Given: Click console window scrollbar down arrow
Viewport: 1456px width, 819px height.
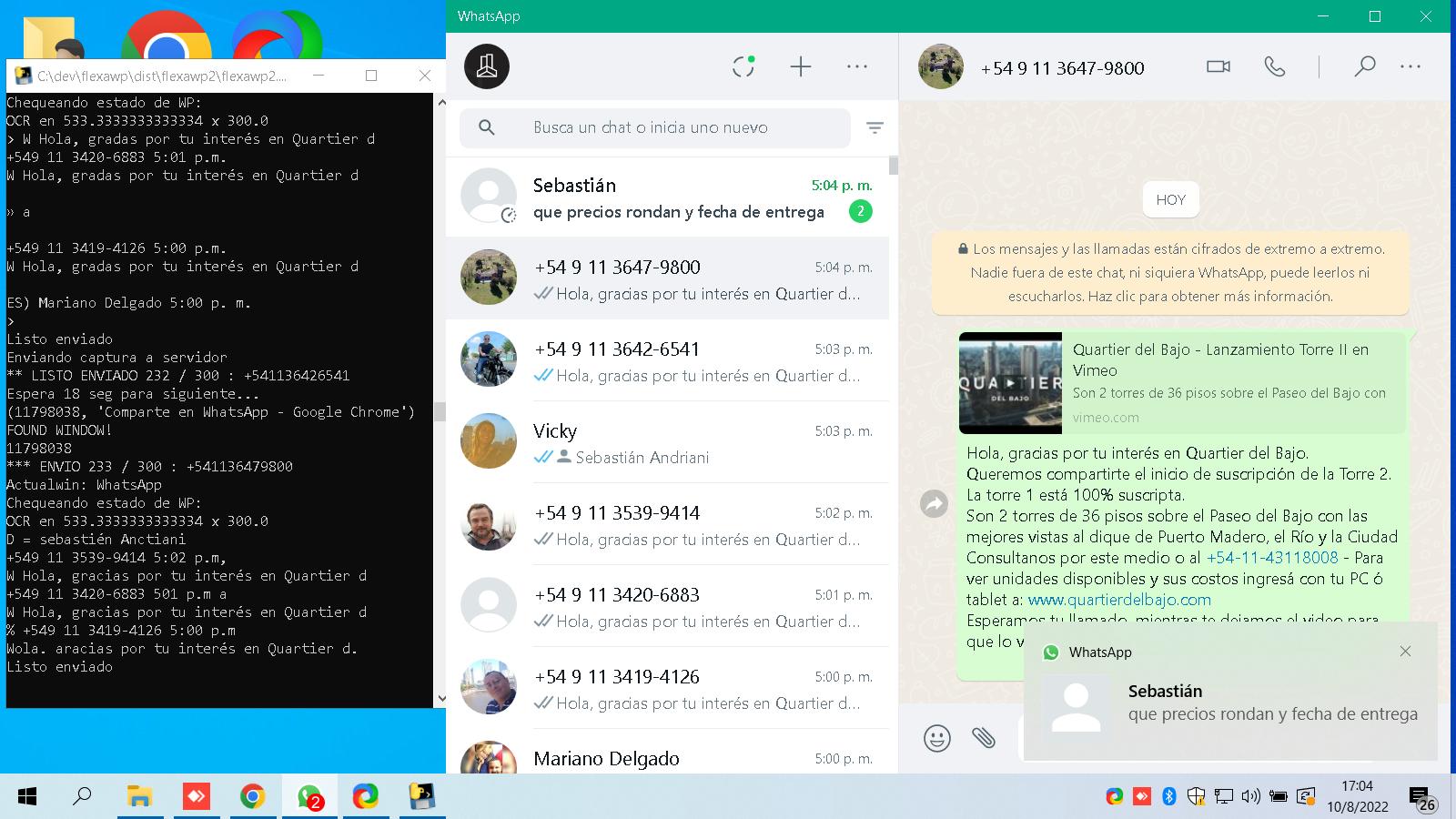Looking at the screenshot, I should [440, 699].
